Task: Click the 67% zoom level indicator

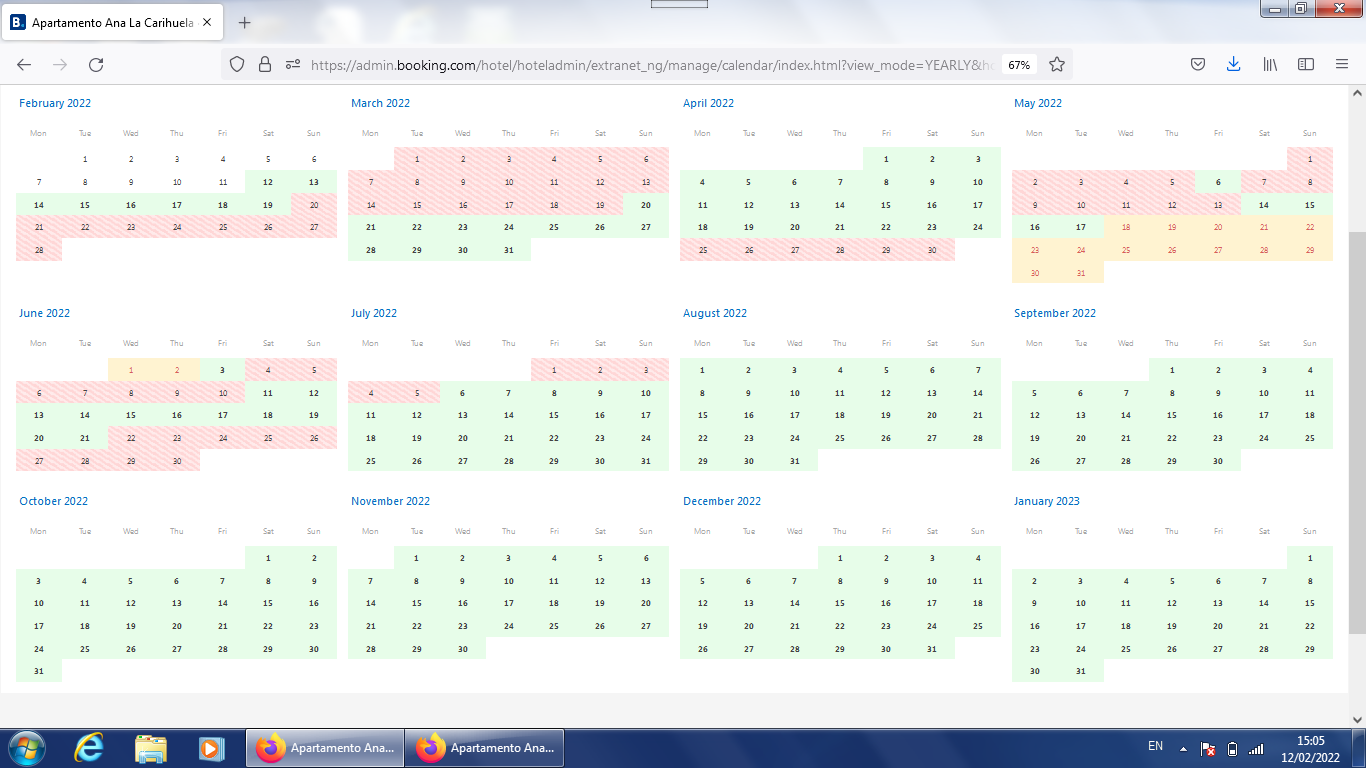Action: 1019,64
